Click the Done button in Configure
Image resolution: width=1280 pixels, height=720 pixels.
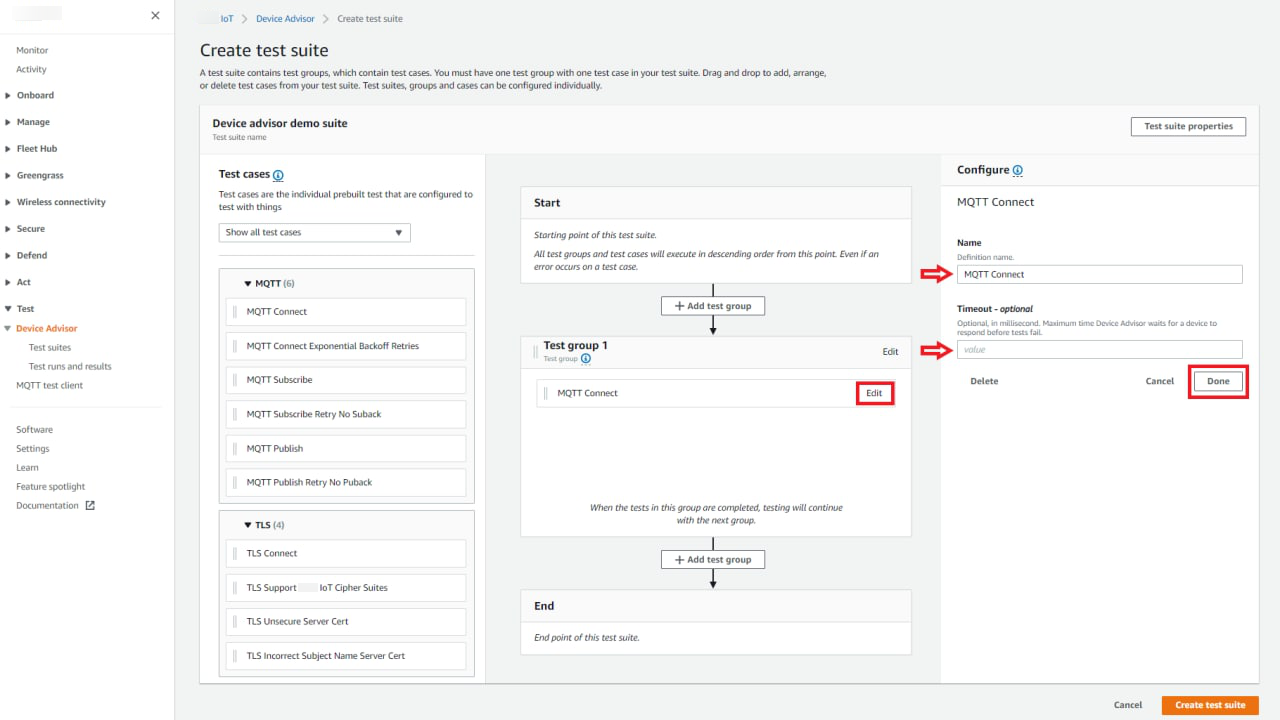[x=1218, y=381]
